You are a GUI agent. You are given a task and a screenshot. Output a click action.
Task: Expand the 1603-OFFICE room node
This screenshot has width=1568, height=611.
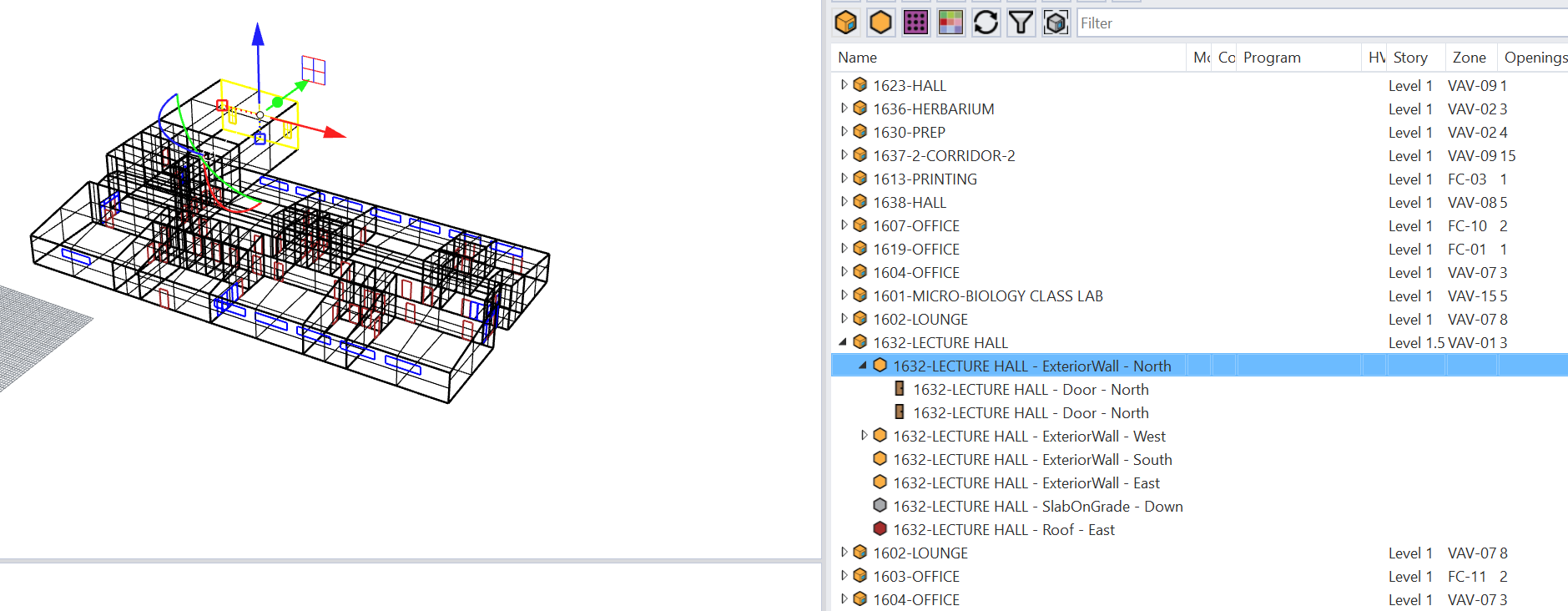(844, 576)
